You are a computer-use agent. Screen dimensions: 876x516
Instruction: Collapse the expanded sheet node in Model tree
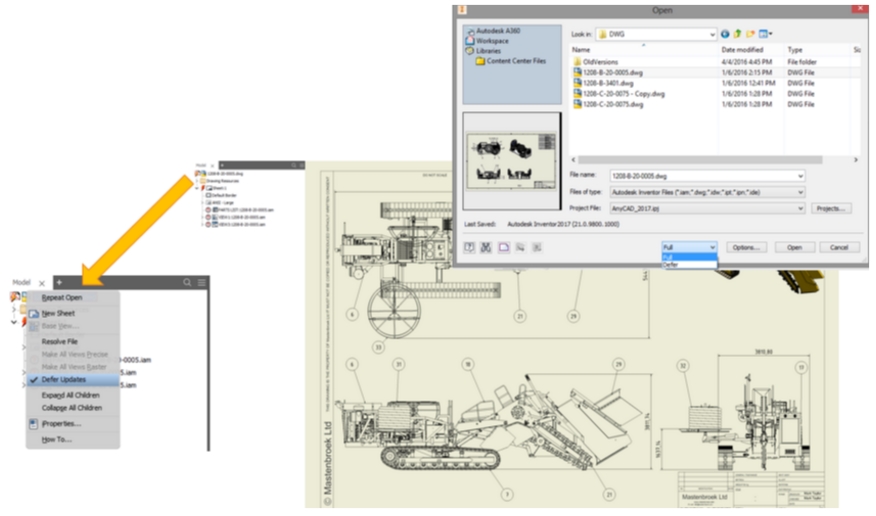pyautogui.click(x=14, y=322)
